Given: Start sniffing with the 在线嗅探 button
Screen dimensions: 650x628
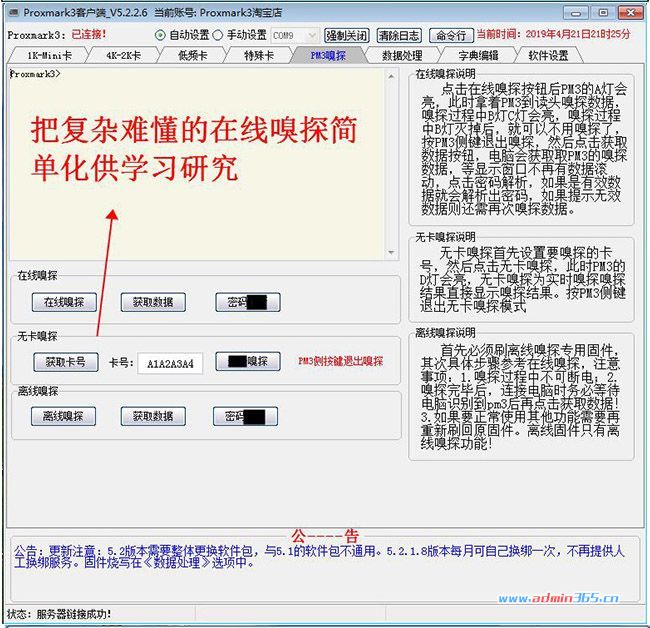Looking at the screenshot, I should click(x=64, y=302).
